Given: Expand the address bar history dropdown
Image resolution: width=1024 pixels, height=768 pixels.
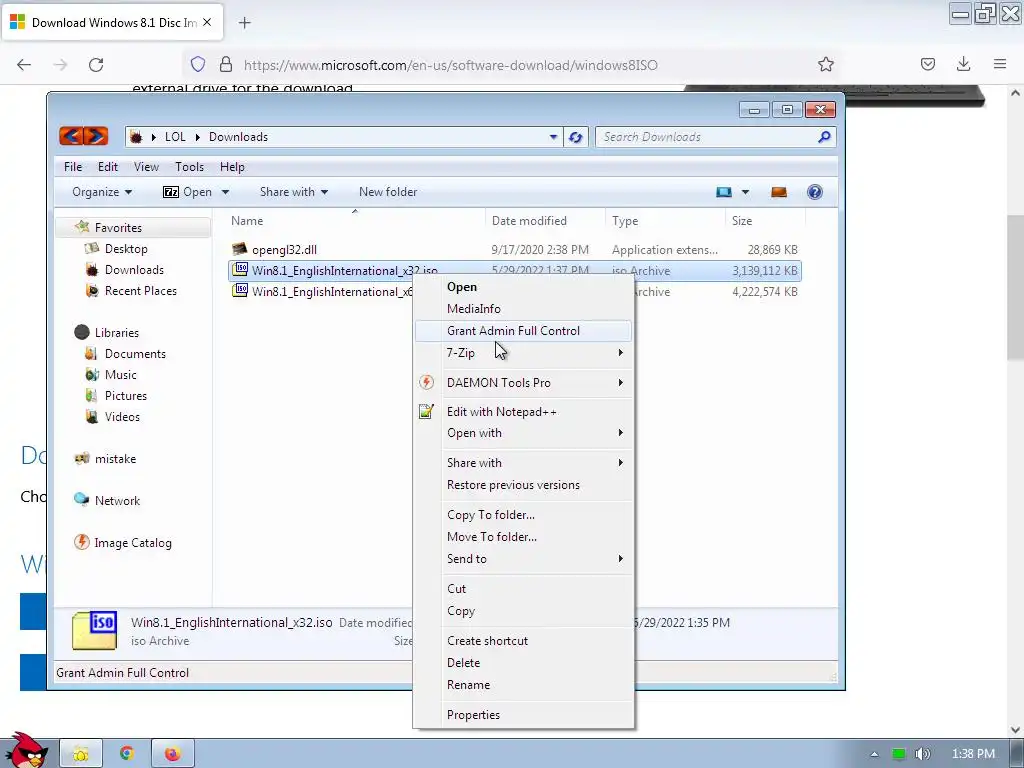Looking at the screenshot, I should pyautogui.click(x=553, y=137).
